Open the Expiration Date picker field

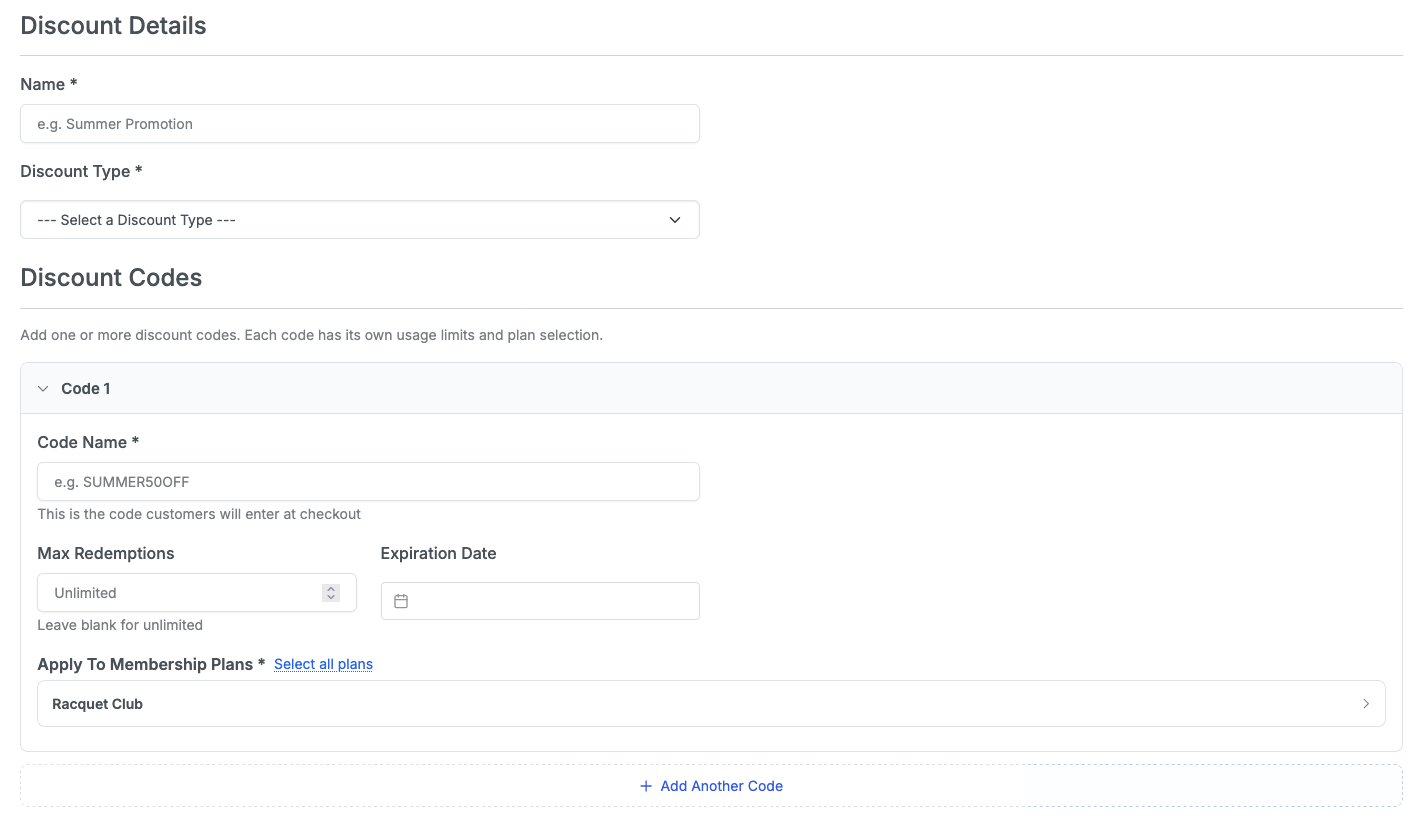550,601
